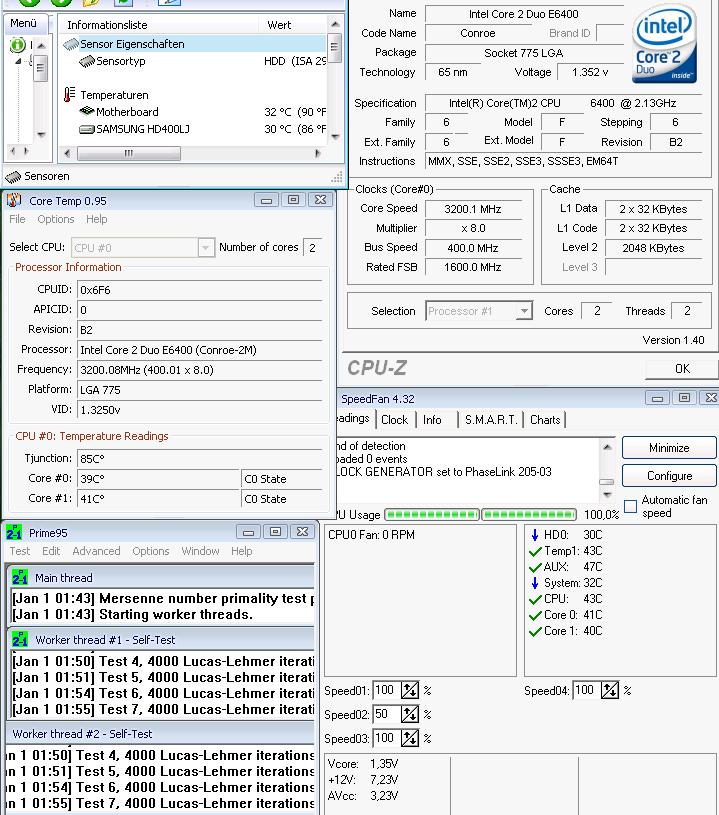Click the Configure button in SpeedFan

[669, 476]
